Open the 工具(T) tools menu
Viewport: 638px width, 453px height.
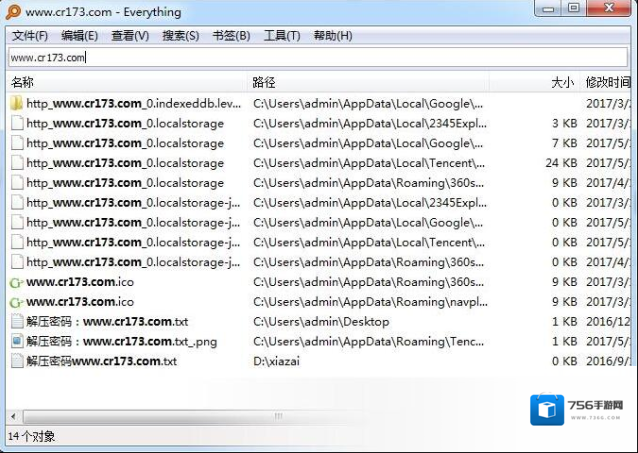pos(281,36)
